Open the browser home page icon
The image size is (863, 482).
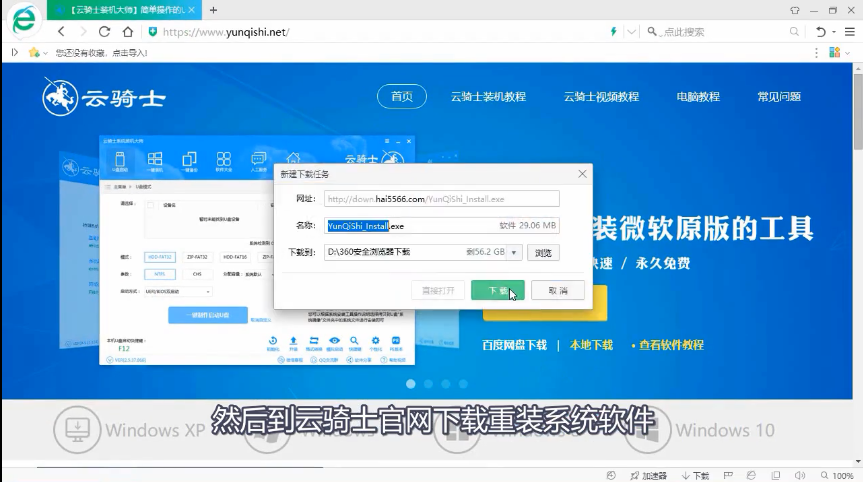point(128,31)
